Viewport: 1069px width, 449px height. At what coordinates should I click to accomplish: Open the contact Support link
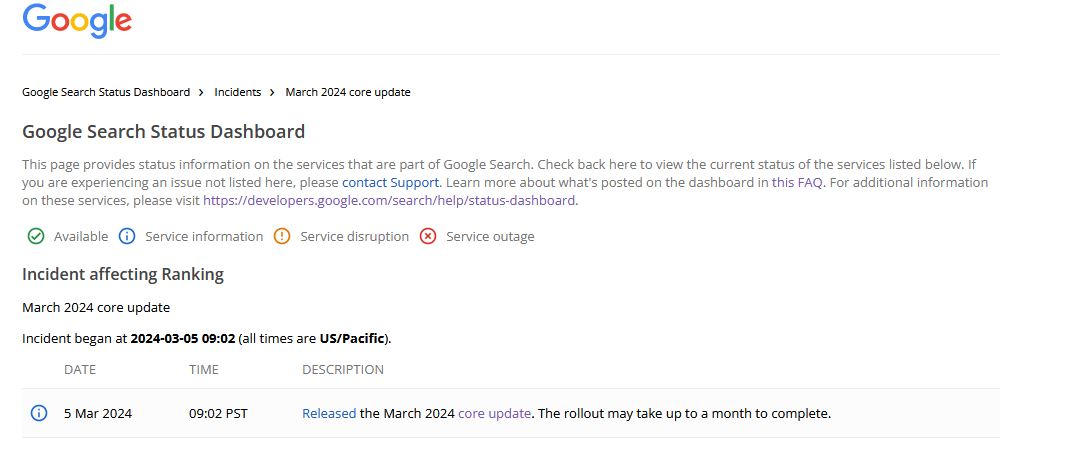pyautogui.click(x=390, y=183)
